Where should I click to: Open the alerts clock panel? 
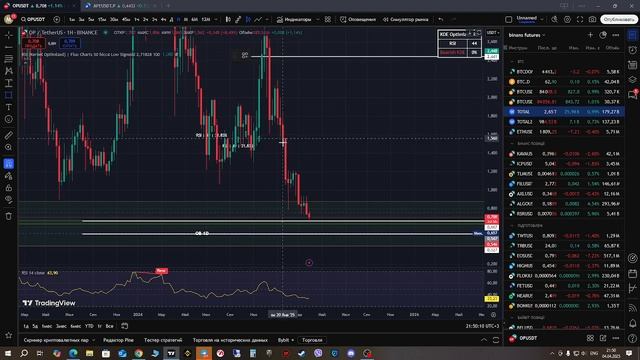tap(632, 50)
